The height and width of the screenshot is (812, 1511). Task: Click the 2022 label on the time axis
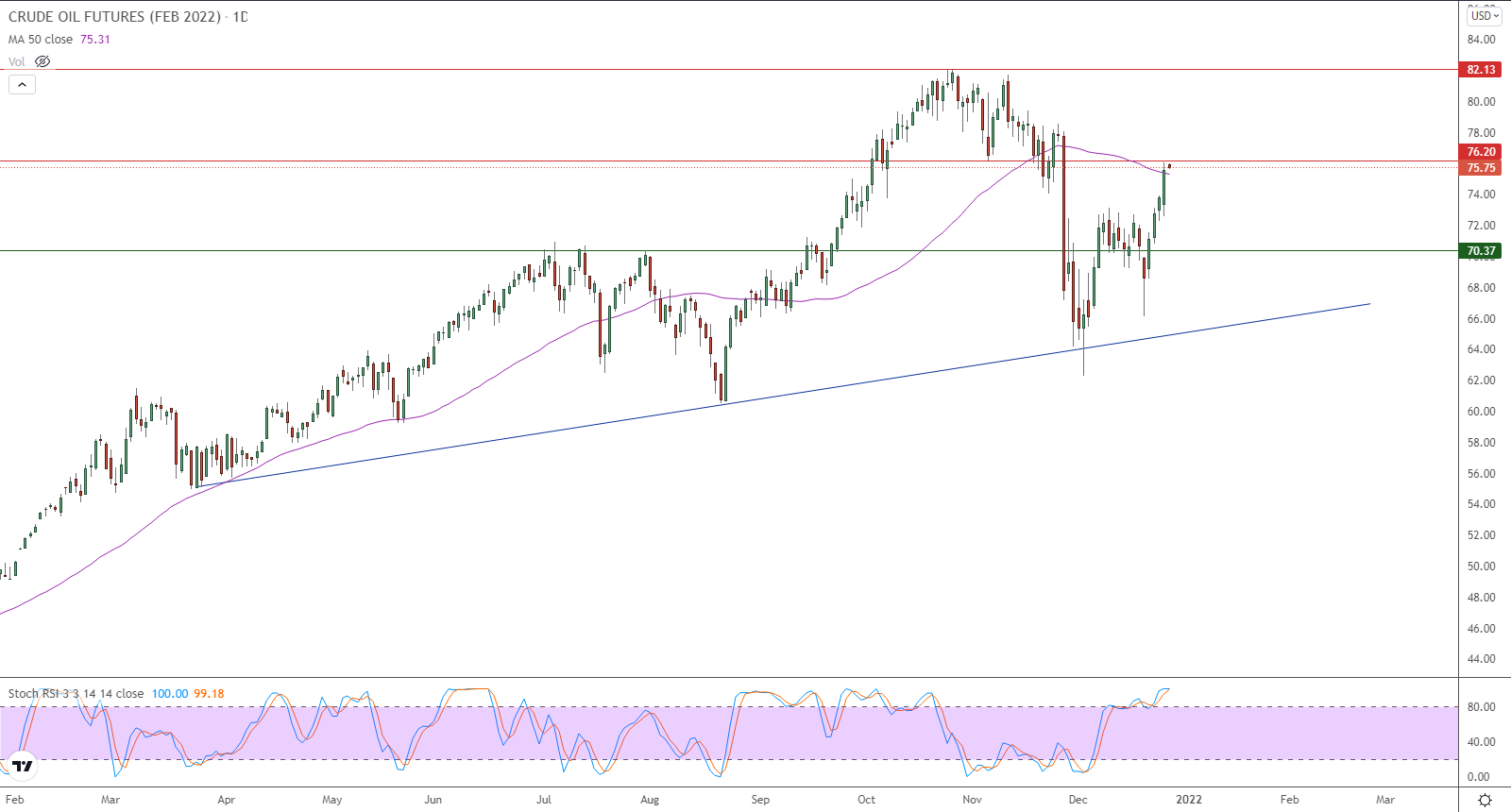(x=1188, y=800)
